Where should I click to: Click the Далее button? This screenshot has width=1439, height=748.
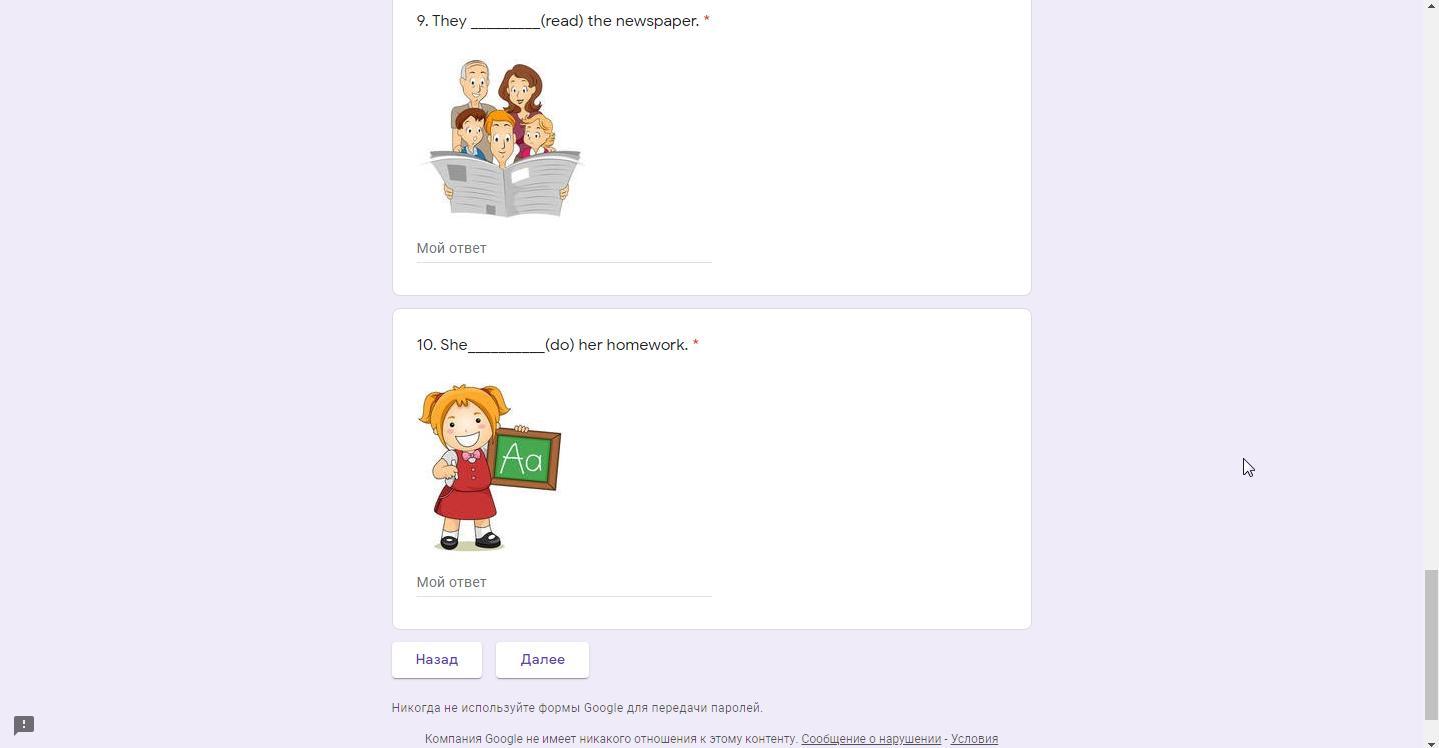click(x=542, y=660)
